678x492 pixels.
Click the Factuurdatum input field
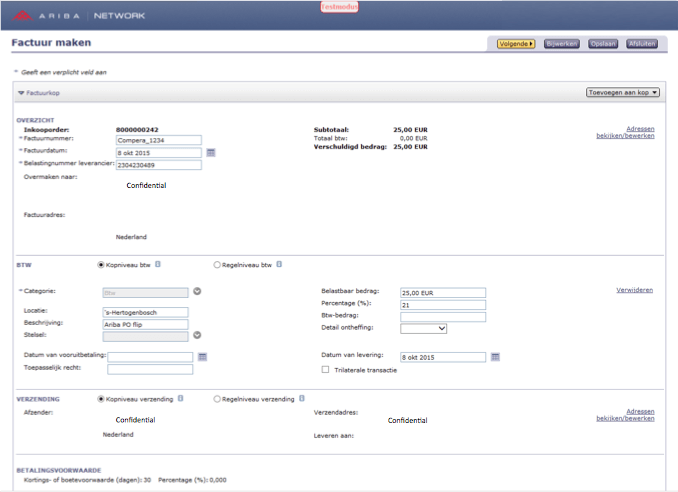(159, 153)
